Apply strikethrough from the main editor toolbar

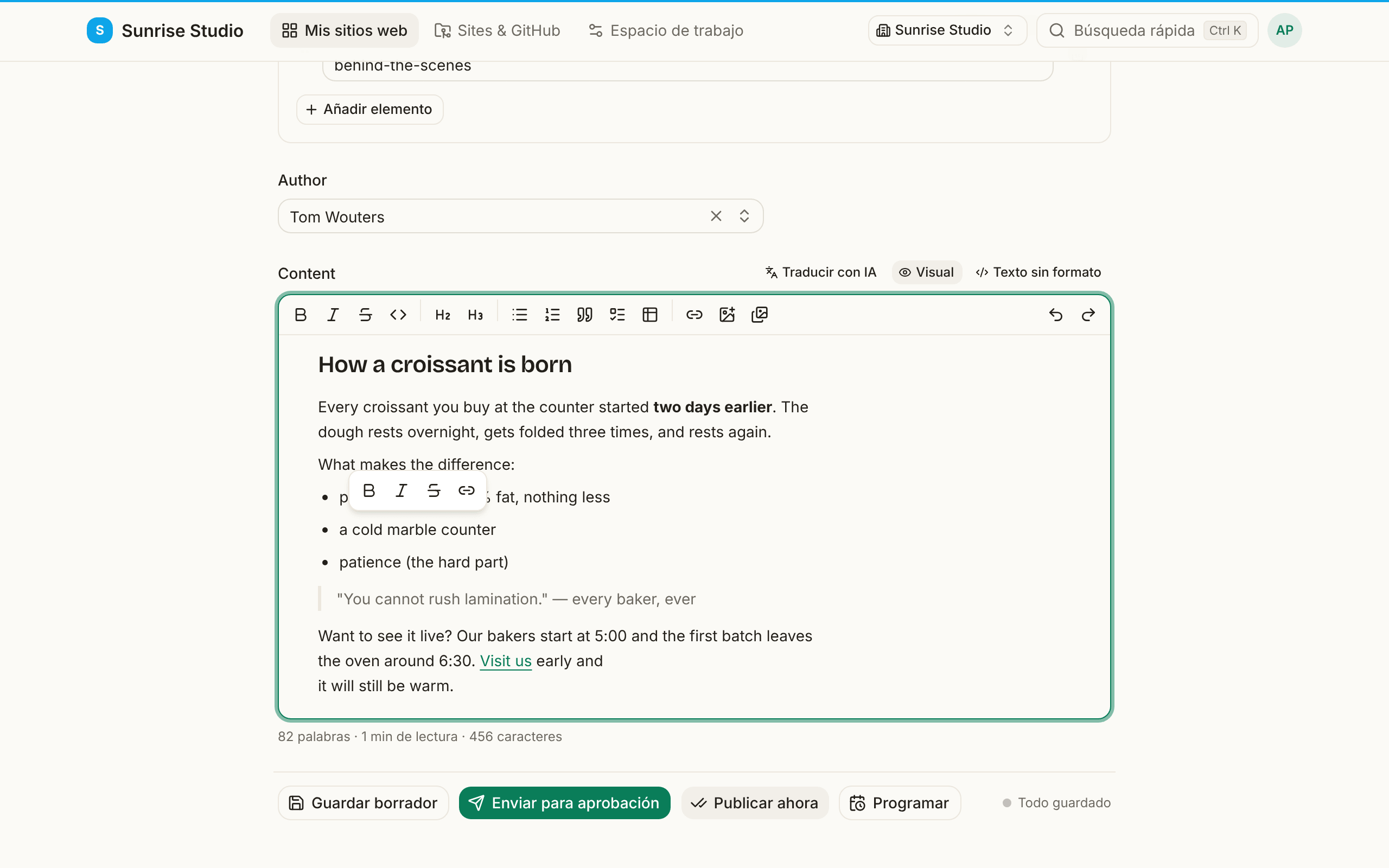click(x=365, y=315)
